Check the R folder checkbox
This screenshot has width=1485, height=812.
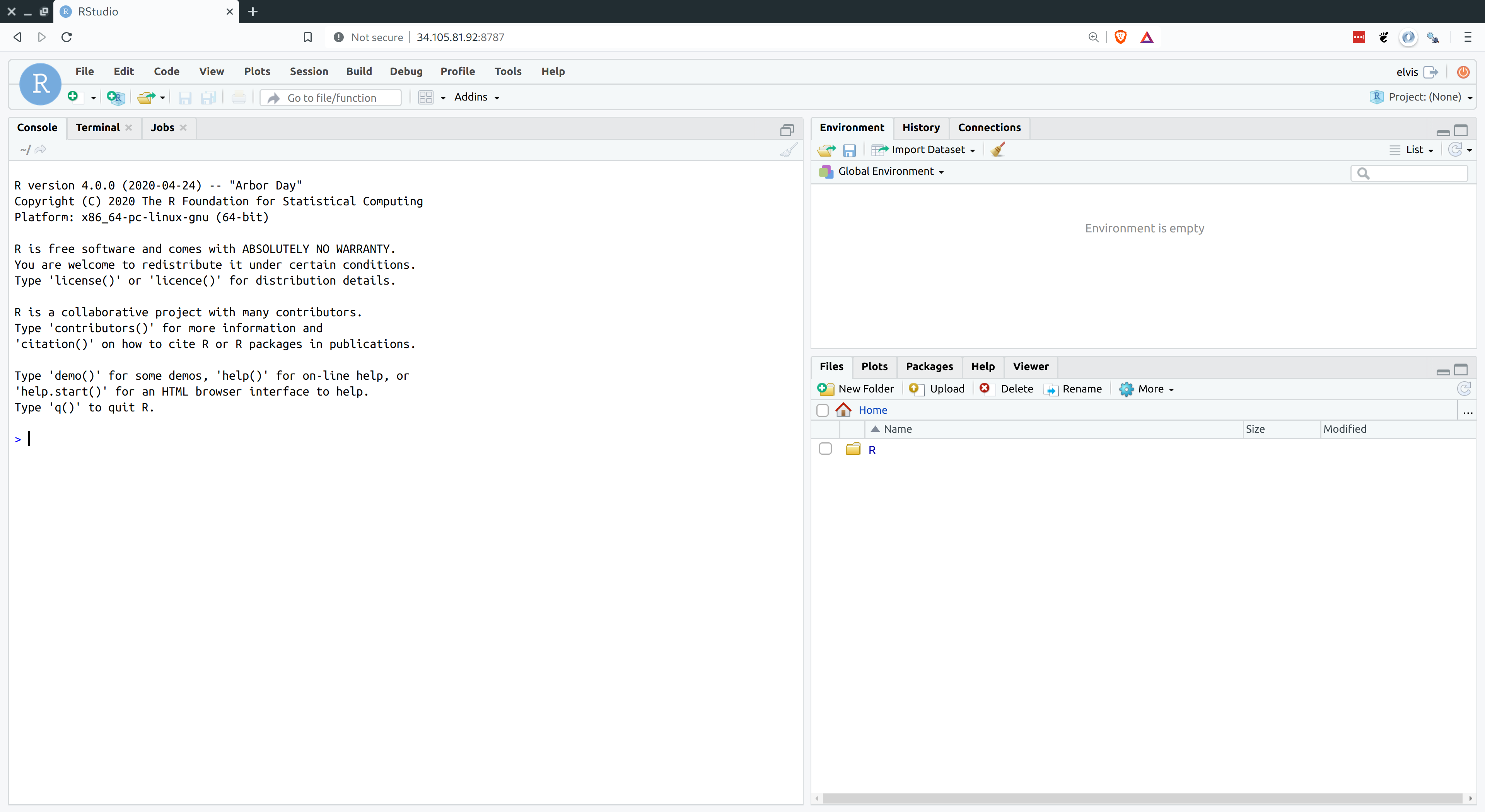point(826,449)
